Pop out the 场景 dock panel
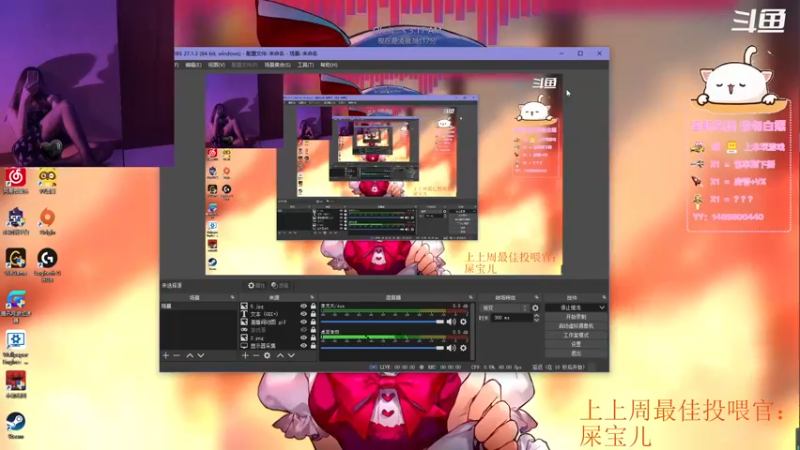The image size is (800, 450). point(232,297)
